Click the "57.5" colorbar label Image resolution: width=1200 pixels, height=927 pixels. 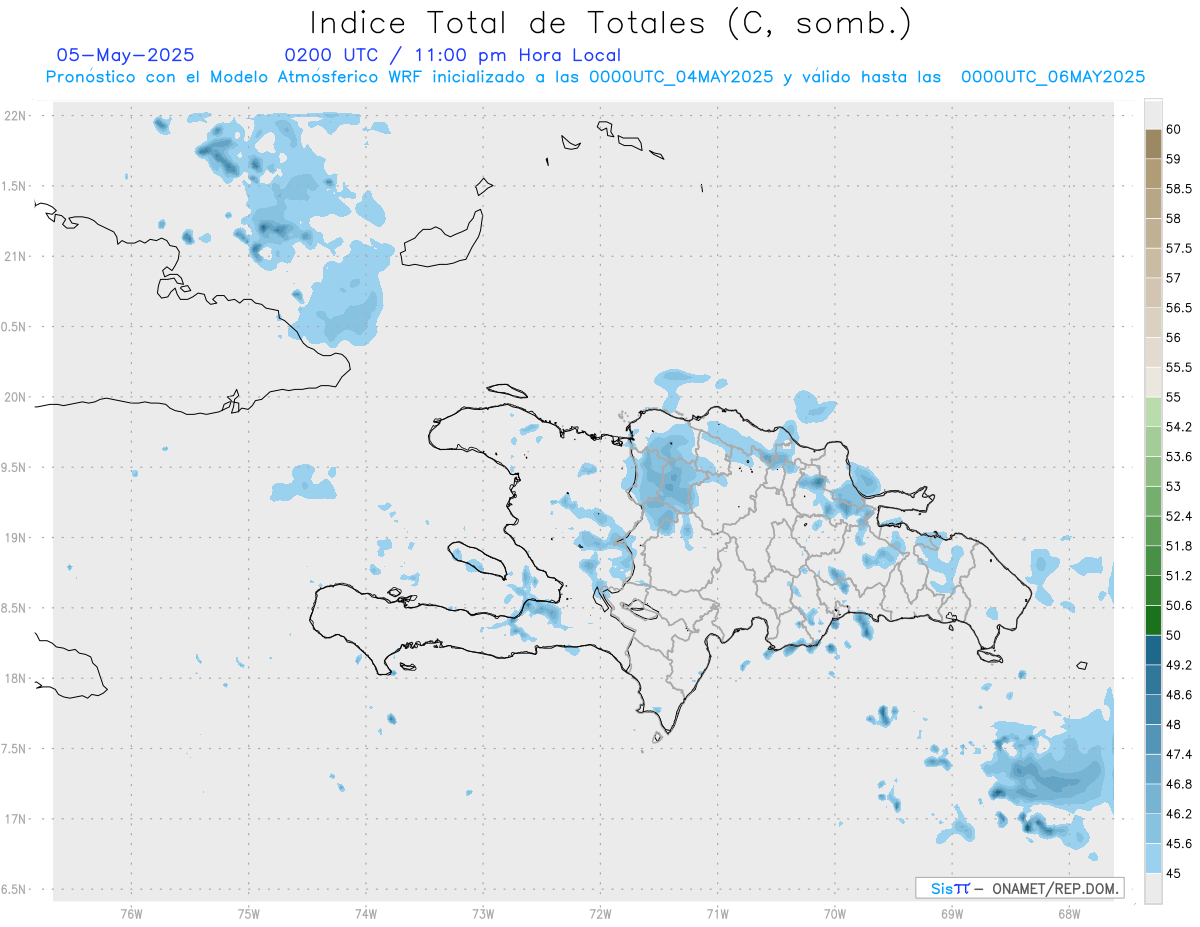click(1179, 248)
